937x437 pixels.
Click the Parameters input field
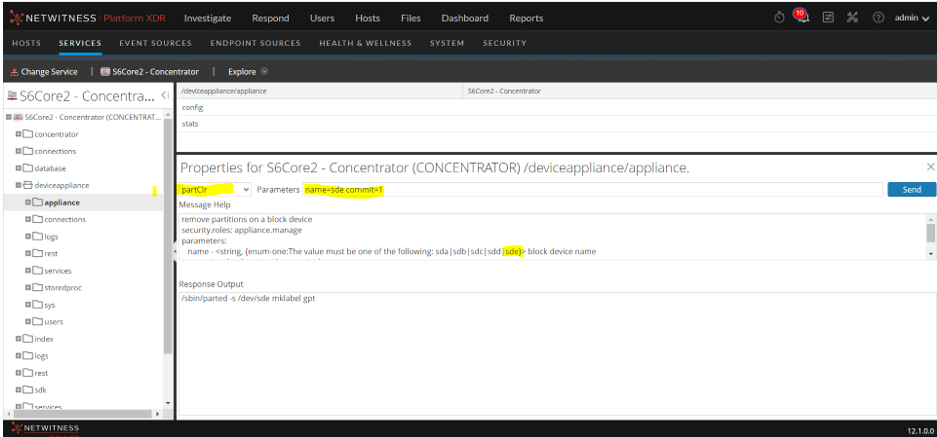click(x=592, y=190)
